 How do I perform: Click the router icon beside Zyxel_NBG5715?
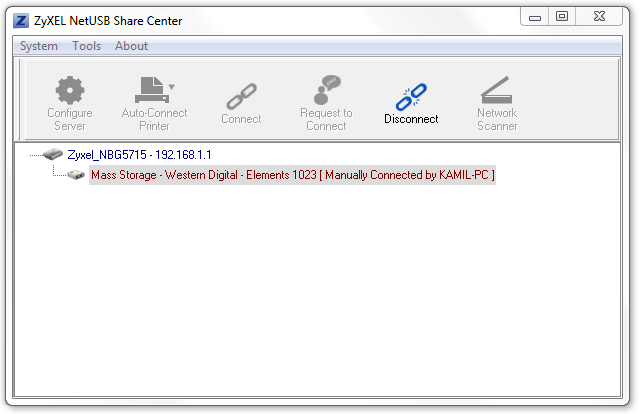point(53,154)
